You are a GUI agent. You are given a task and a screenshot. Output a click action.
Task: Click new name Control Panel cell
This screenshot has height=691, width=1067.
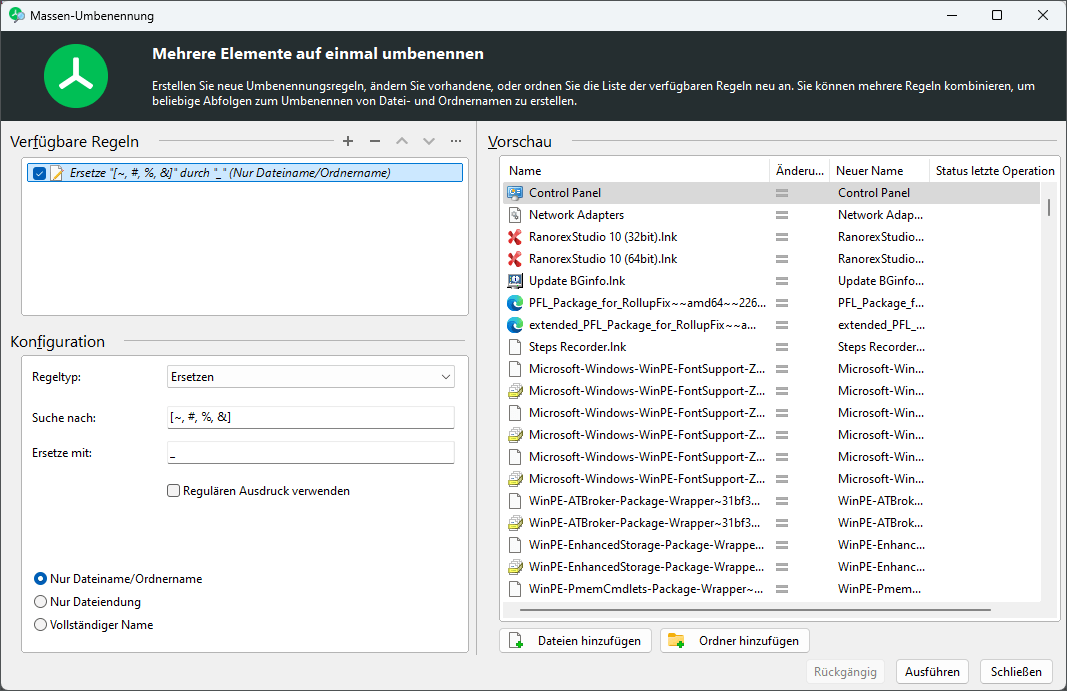(x=874, y=193)
